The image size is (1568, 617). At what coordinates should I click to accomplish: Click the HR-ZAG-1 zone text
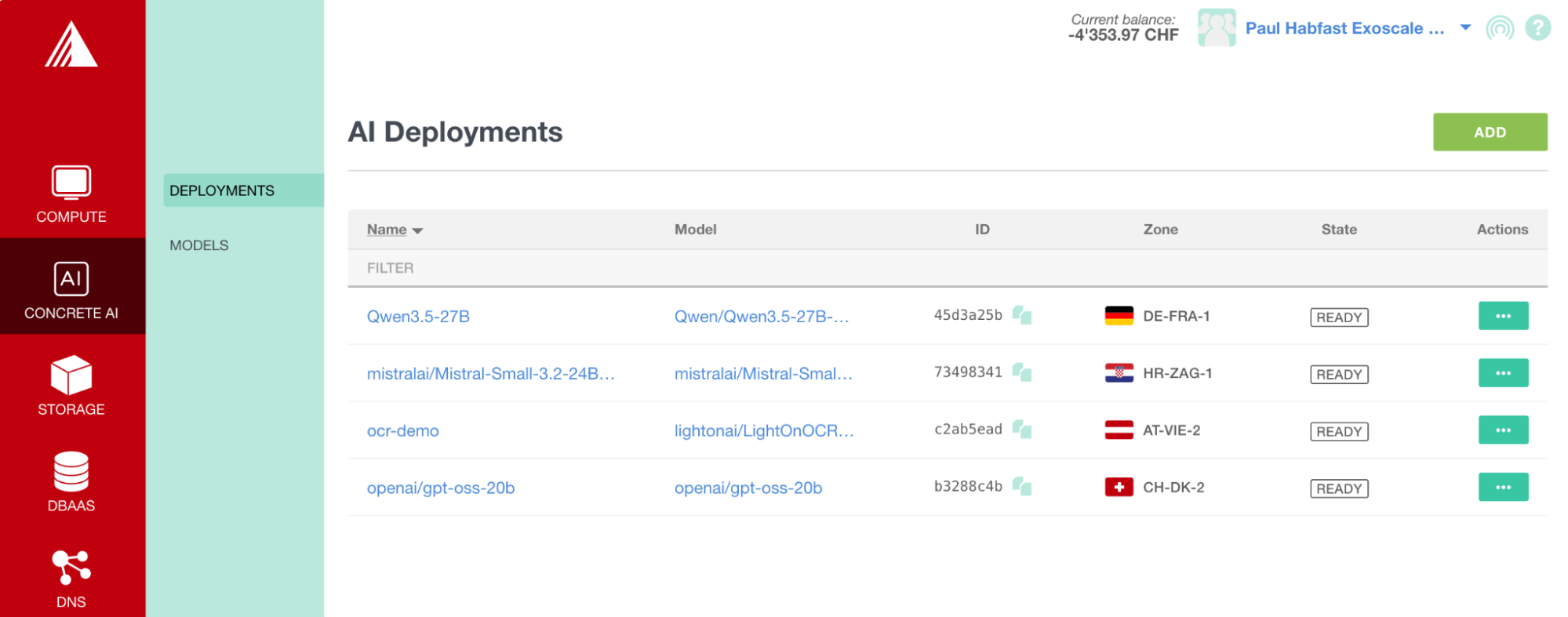click(x=1177, y=373)
